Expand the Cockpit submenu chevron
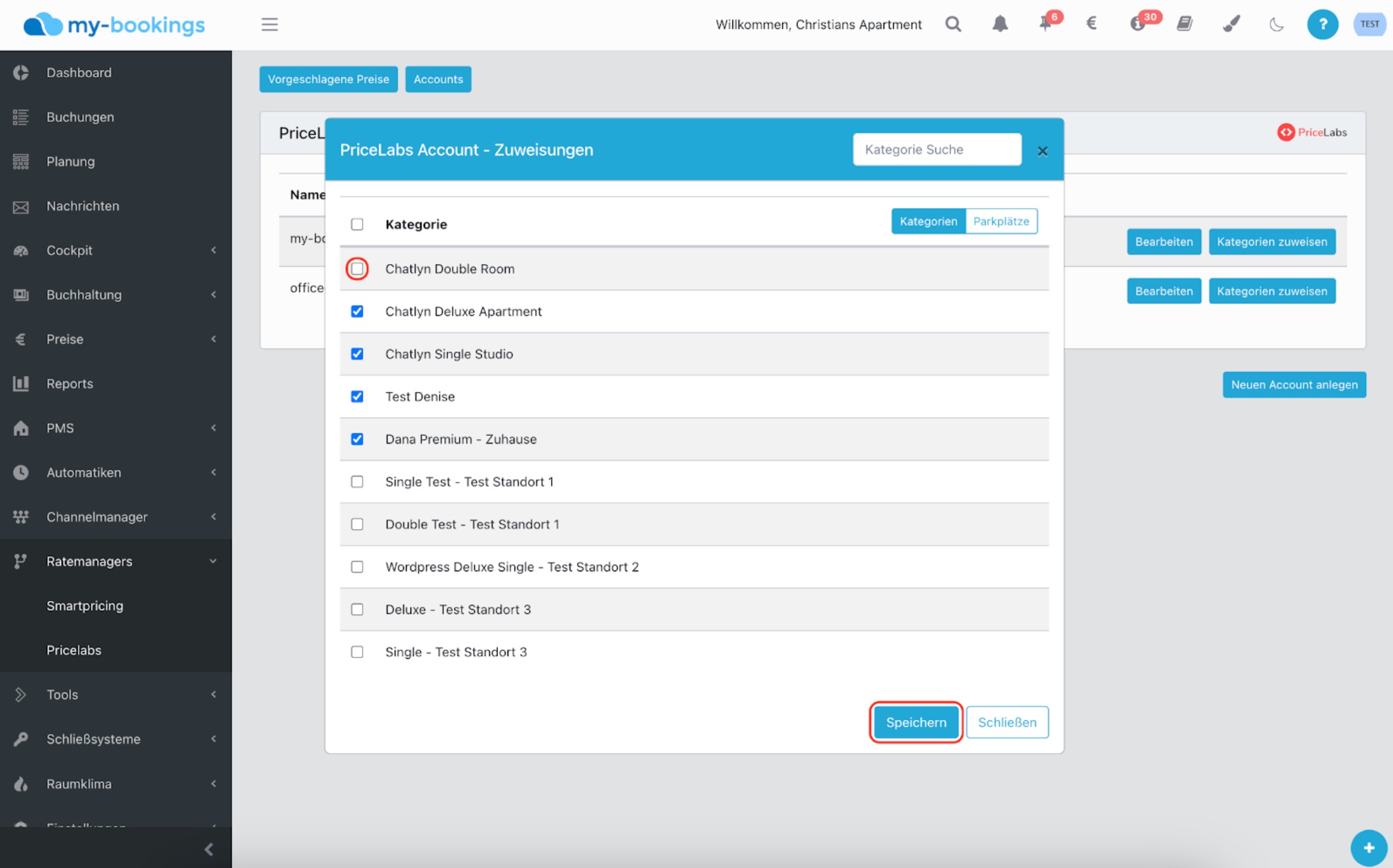Screen dimensions: 1393x868 click(213, 250)
